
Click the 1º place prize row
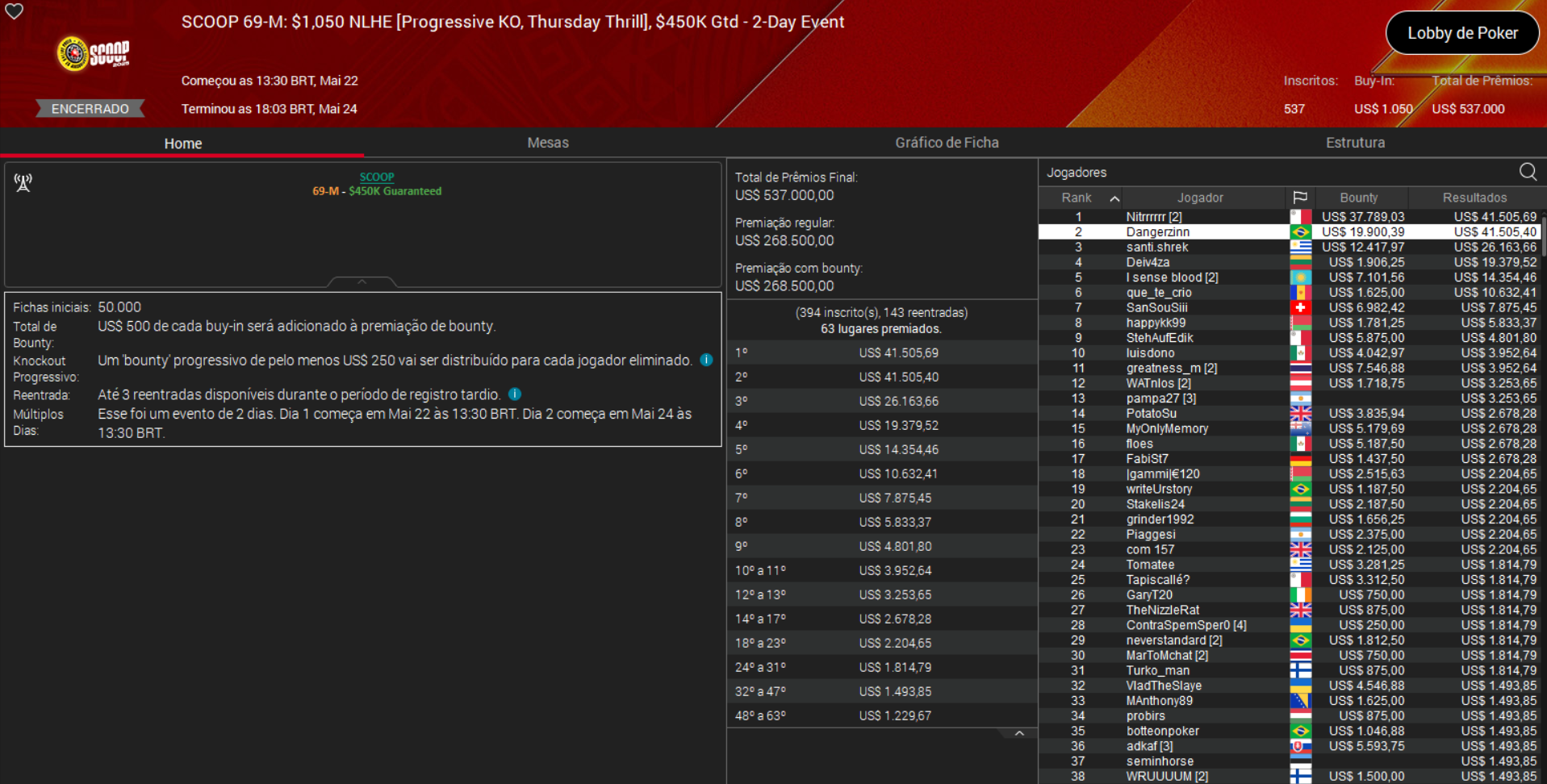tap(881, 352)
